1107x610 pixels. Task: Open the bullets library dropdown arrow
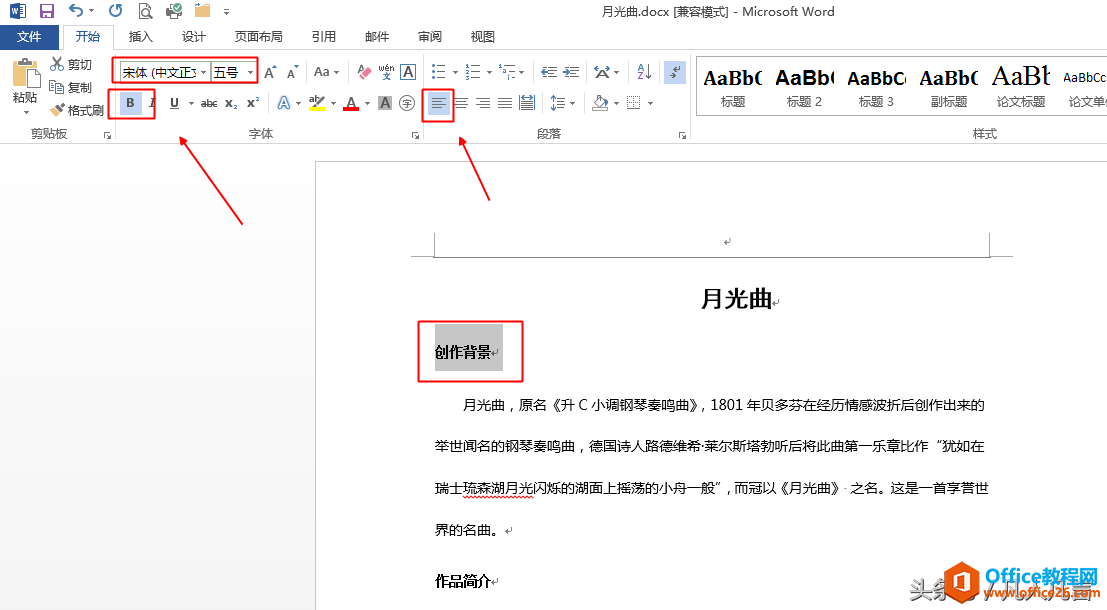455,73
